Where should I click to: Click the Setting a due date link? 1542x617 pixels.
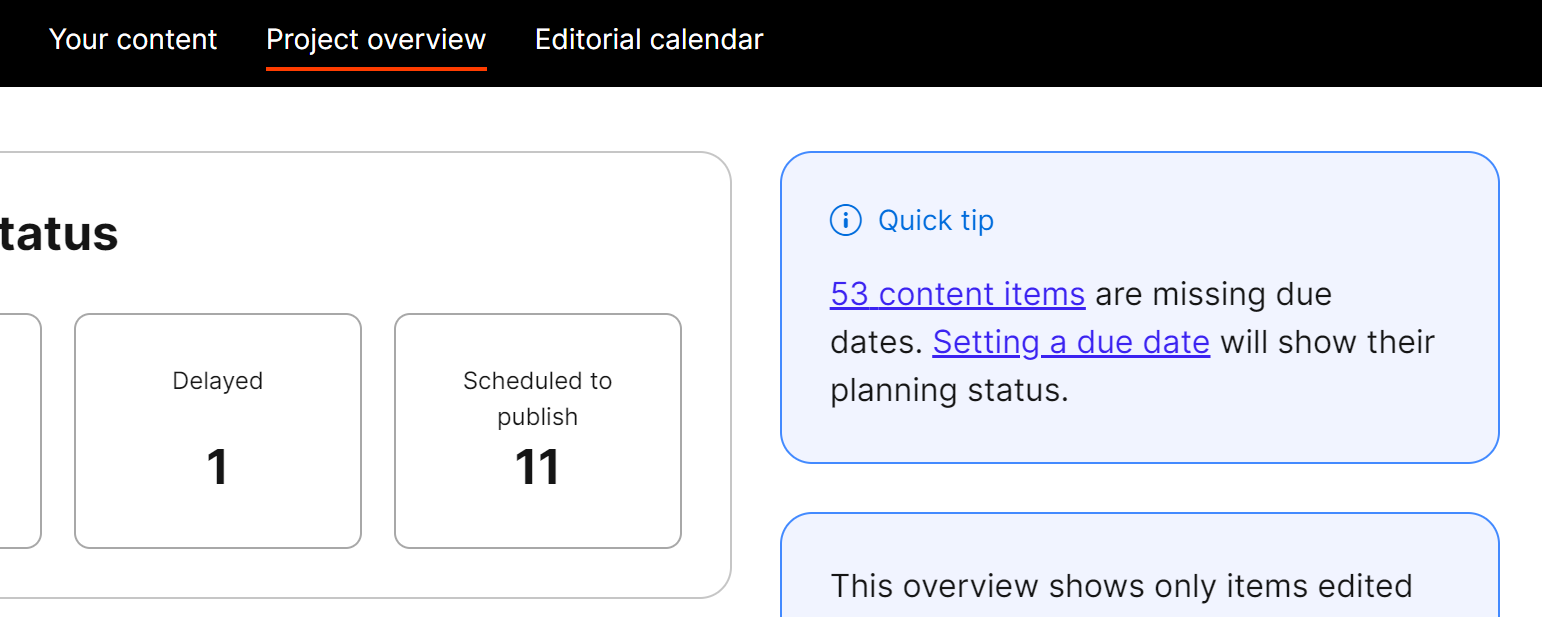1070,342
